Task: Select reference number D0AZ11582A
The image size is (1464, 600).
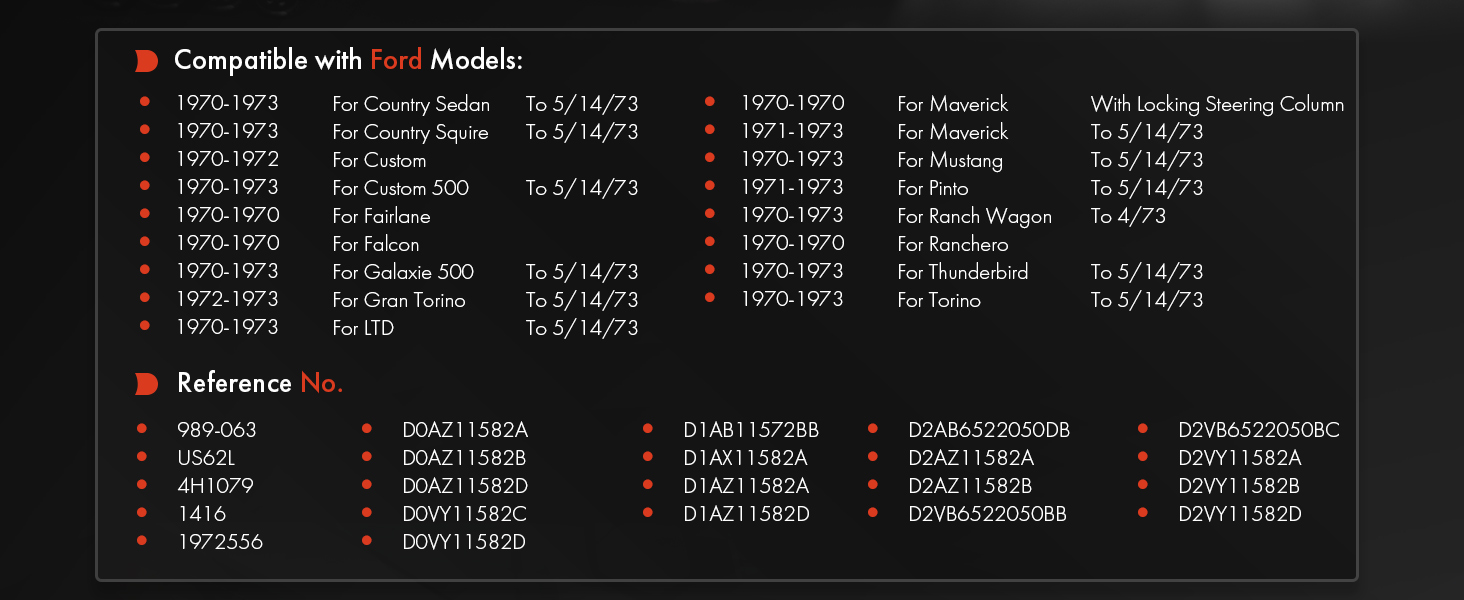Action: [x=465, y=430]
